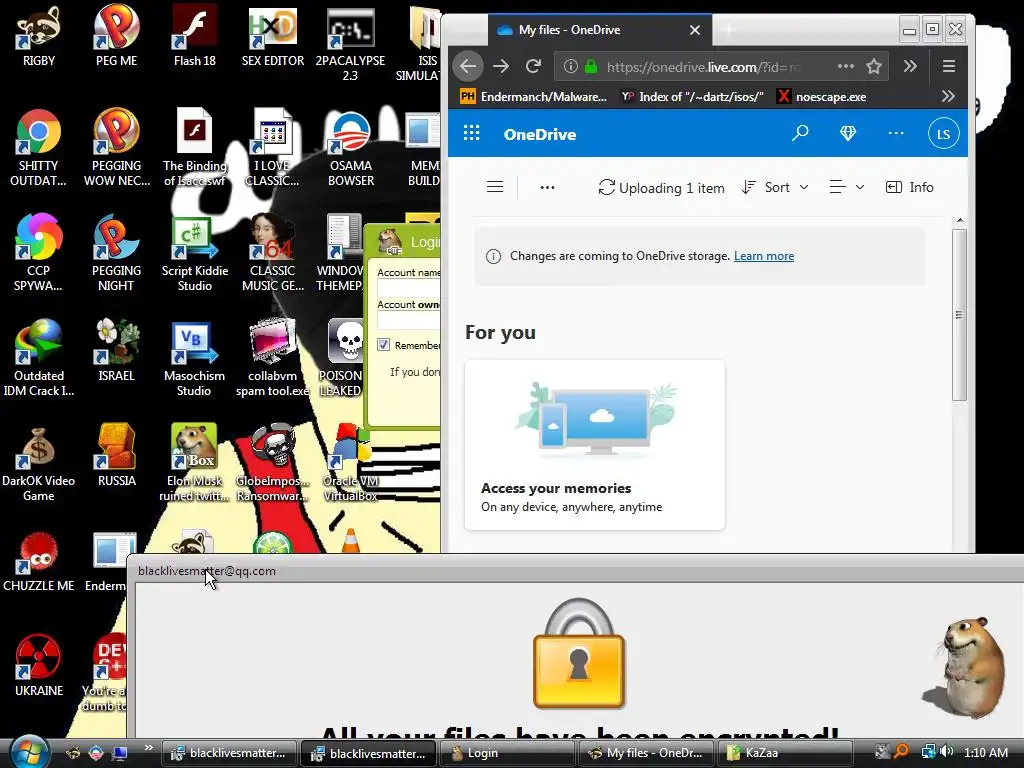1024x768 pixels.
Task: Open the browser hamburger menu
Action: pos(949,66)
